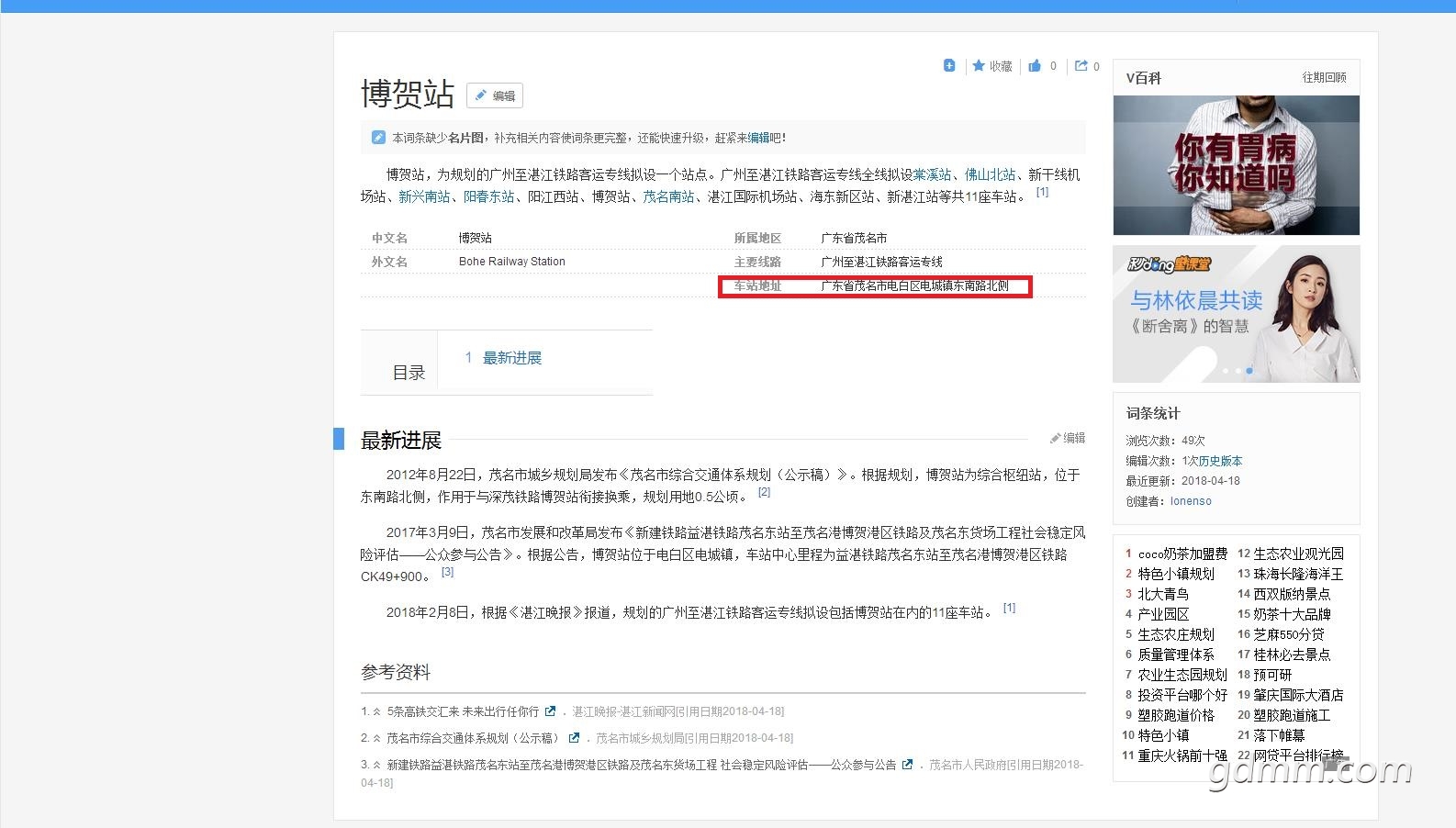
Task: Click the blue add-document icon
Action: pyautogui.click(x=949, y=65)
